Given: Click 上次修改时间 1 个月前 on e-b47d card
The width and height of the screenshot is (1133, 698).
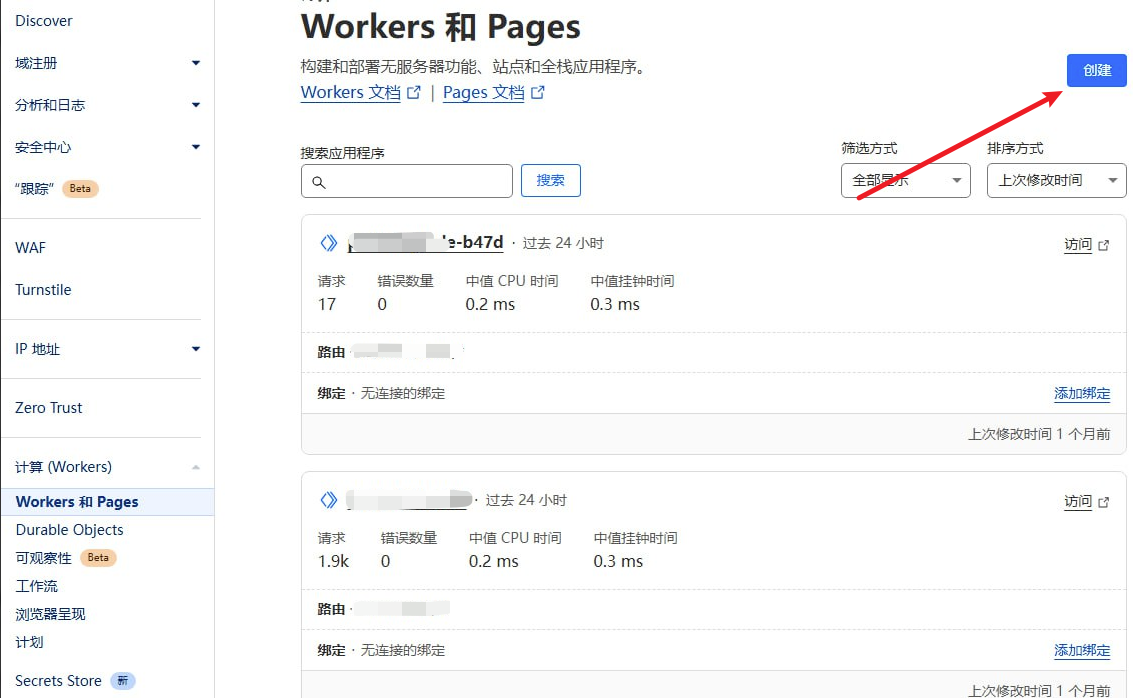Looking at the screenshot, I should click(x=1039, y=434).
